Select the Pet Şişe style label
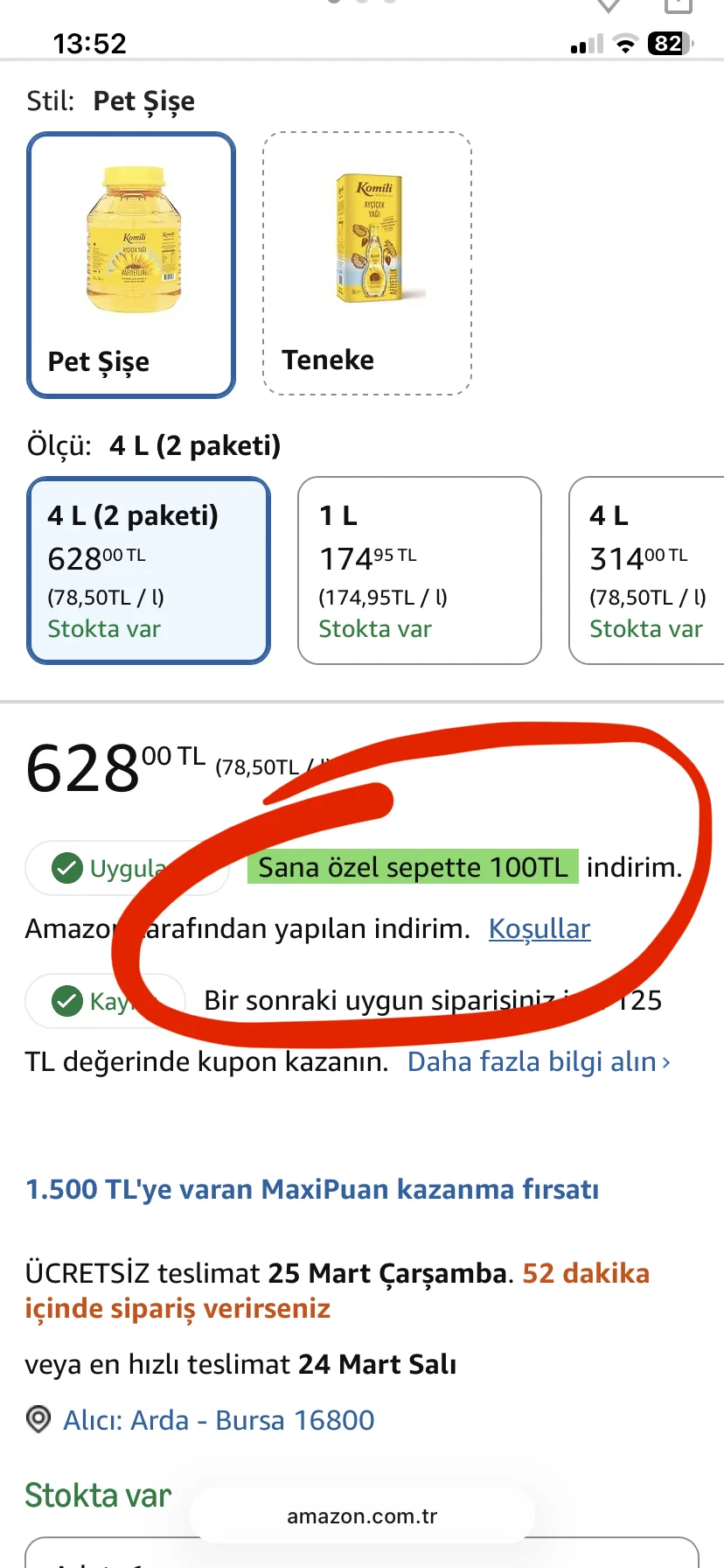This screenshot has width=724, height=1568. click(99, 361)
